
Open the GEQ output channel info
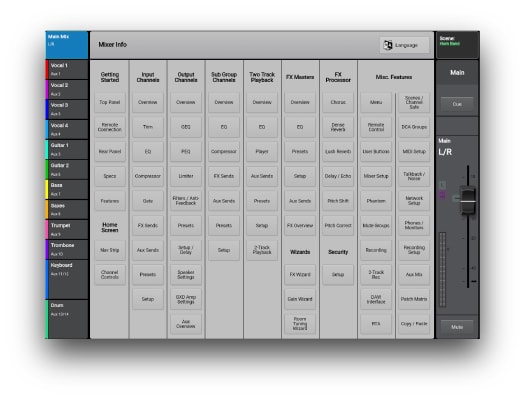[186, 127]
